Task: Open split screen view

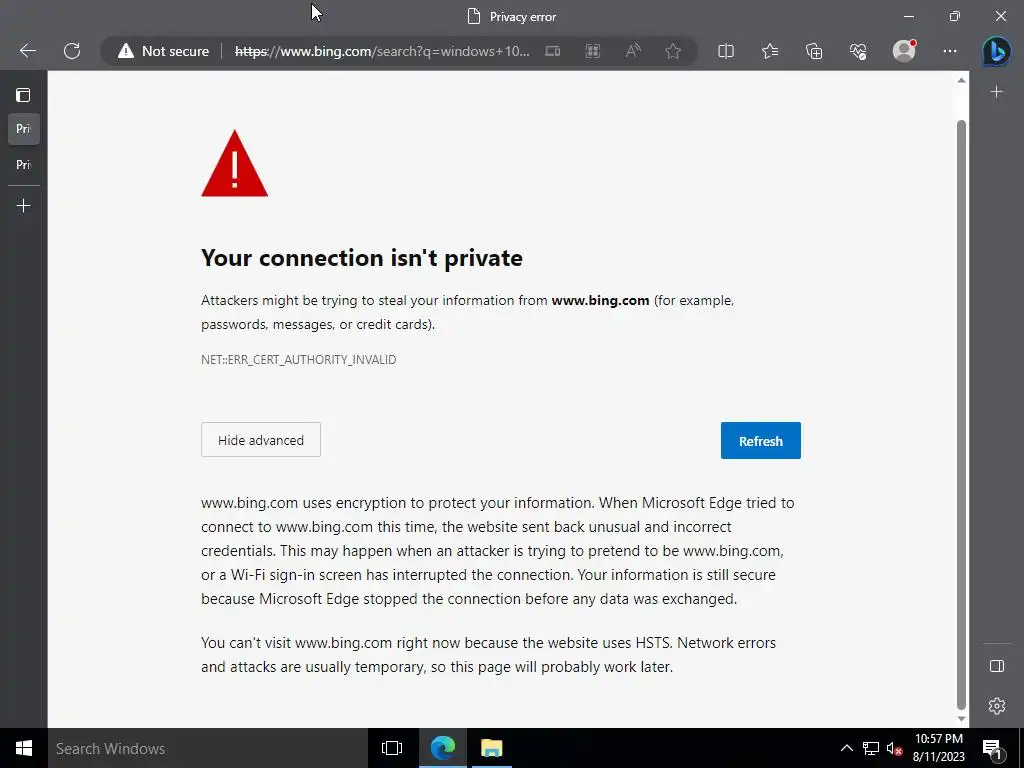Action: [x=726, y=51]
